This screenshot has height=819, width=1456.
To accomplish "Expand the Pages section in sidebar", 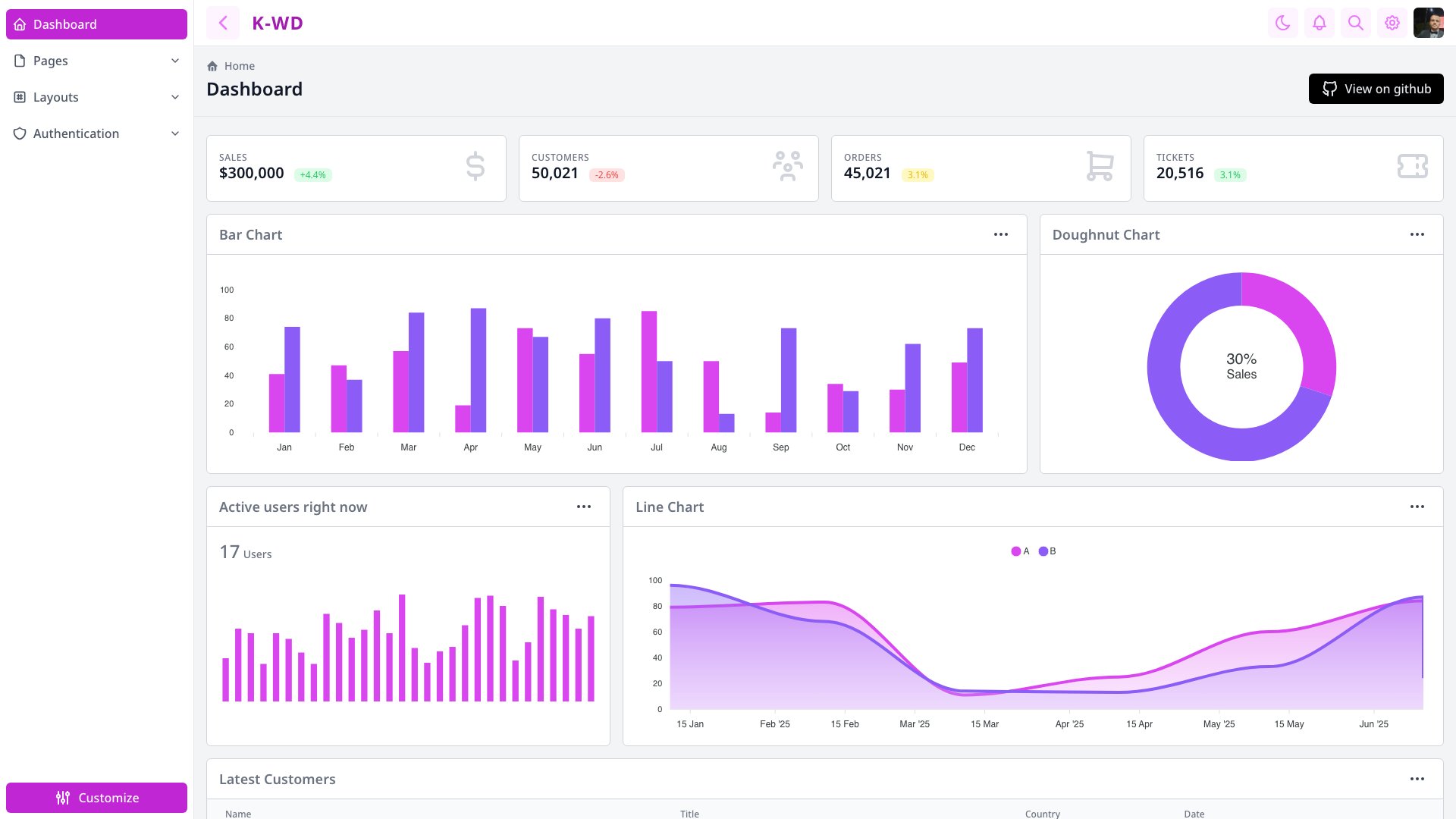I will (96, 61).
